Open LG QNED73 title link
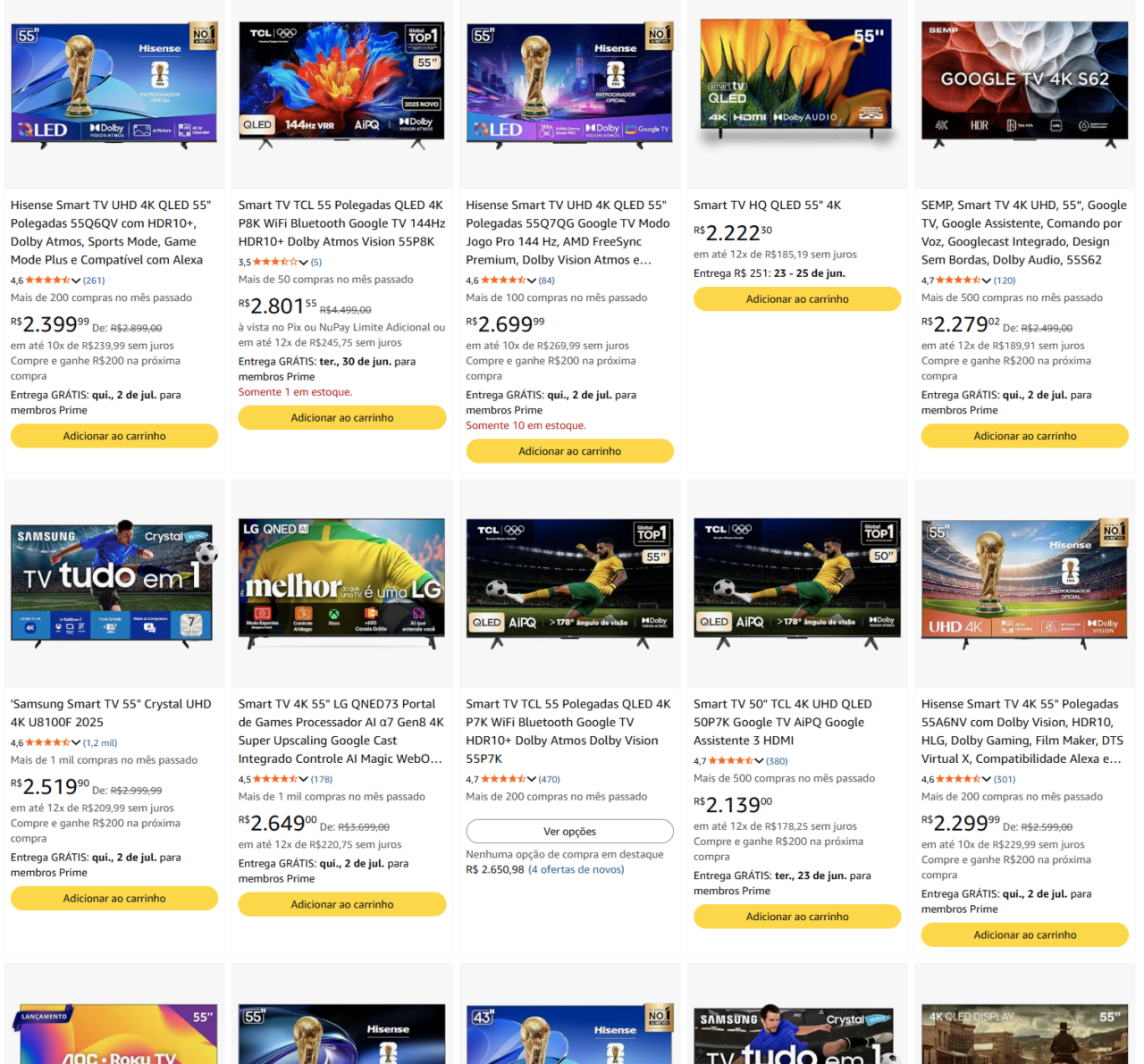This screenshot has width=1144, height=1064. point(341,732)
